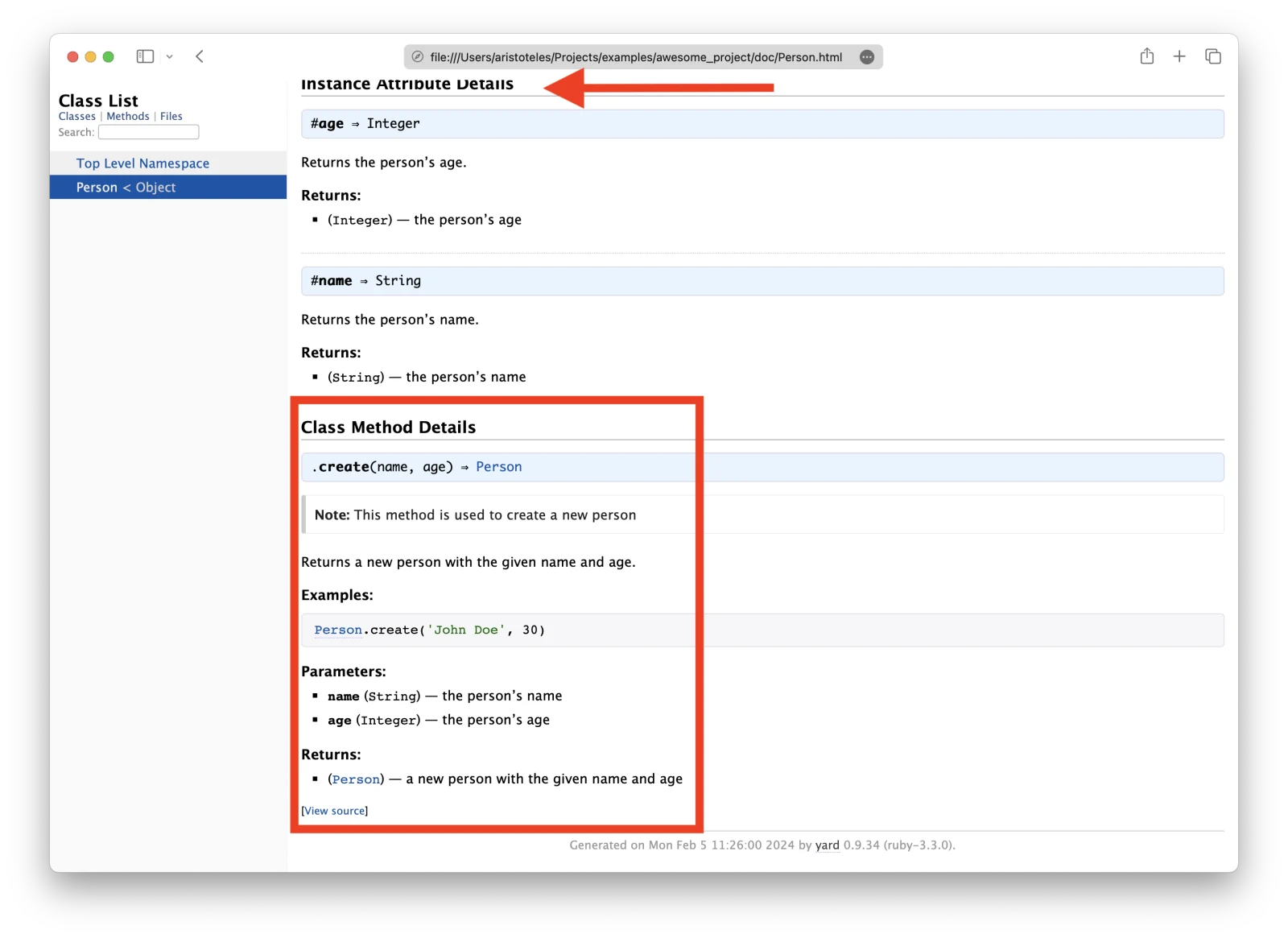Click the Share icon in toolbar
Viewport: 1288px width, 938px height.
tap(1147, 56)
